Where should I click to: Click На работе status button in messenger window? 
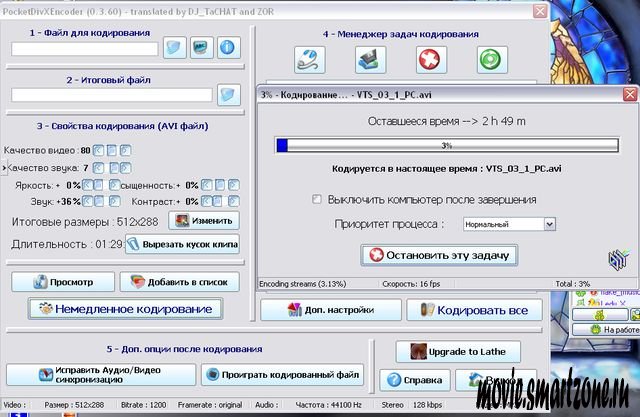tap(606, 330)
